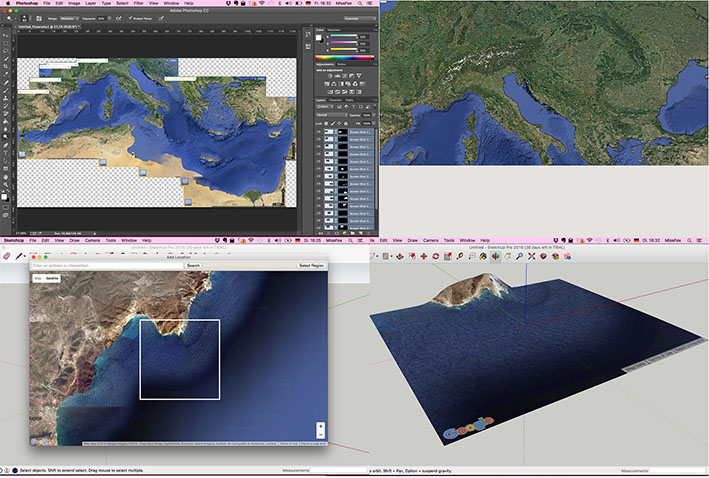This screenshot has width=709, height=478.
Task: Select the Move tool in Photoshop toolbar
Action: [x=6, y=35]
